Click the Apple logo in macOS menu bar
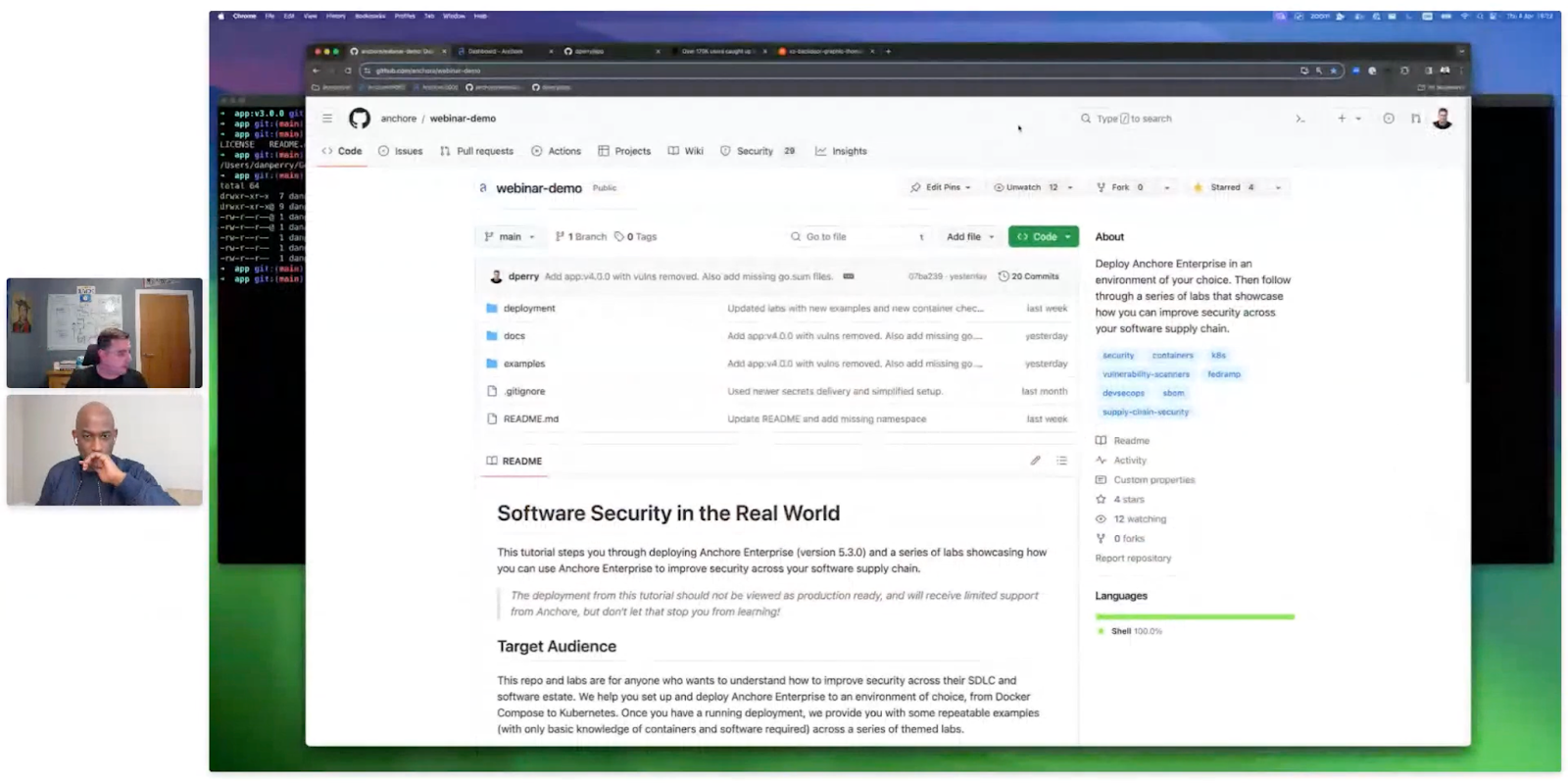This screenshot has height=783, width=1568. click(220, 16)
